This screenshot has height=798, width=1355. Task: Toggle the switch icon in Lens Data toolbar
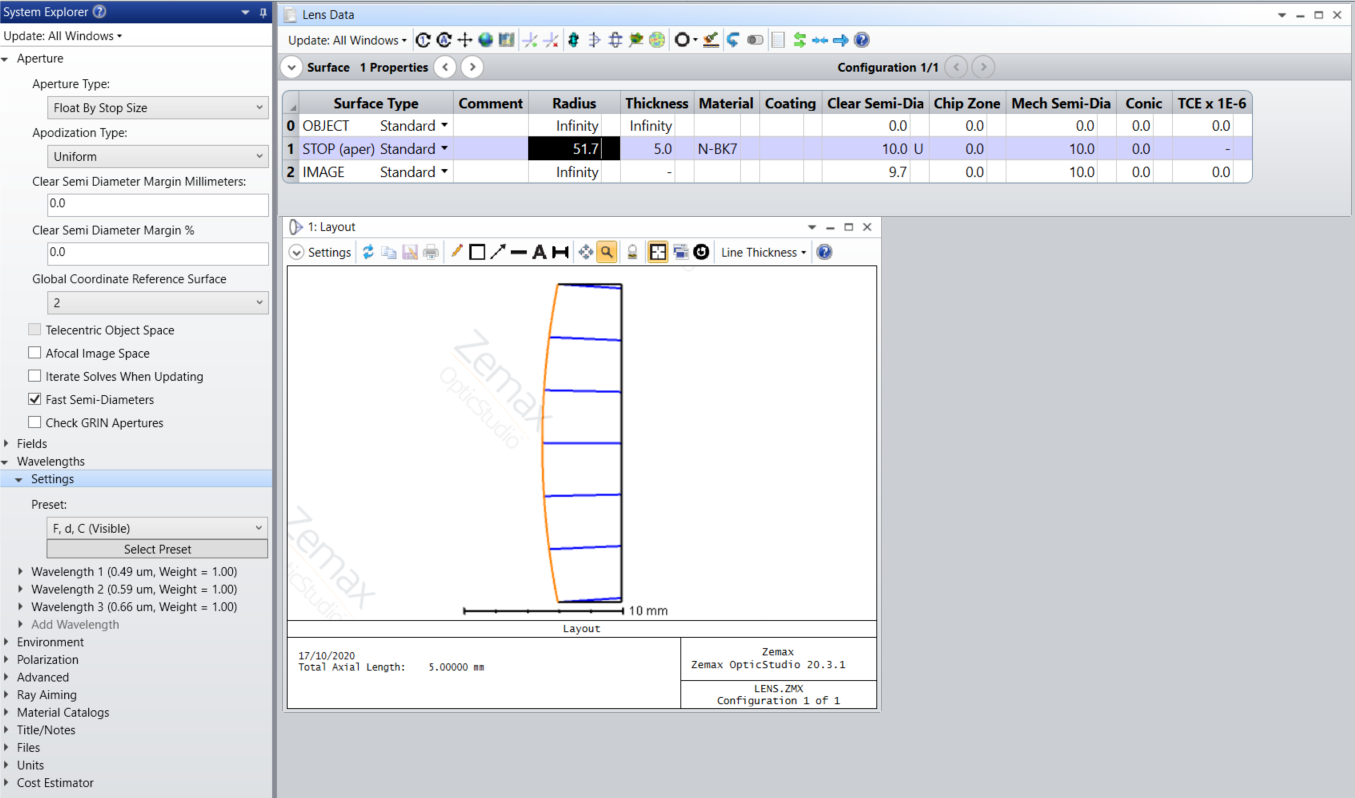point(755,40)
